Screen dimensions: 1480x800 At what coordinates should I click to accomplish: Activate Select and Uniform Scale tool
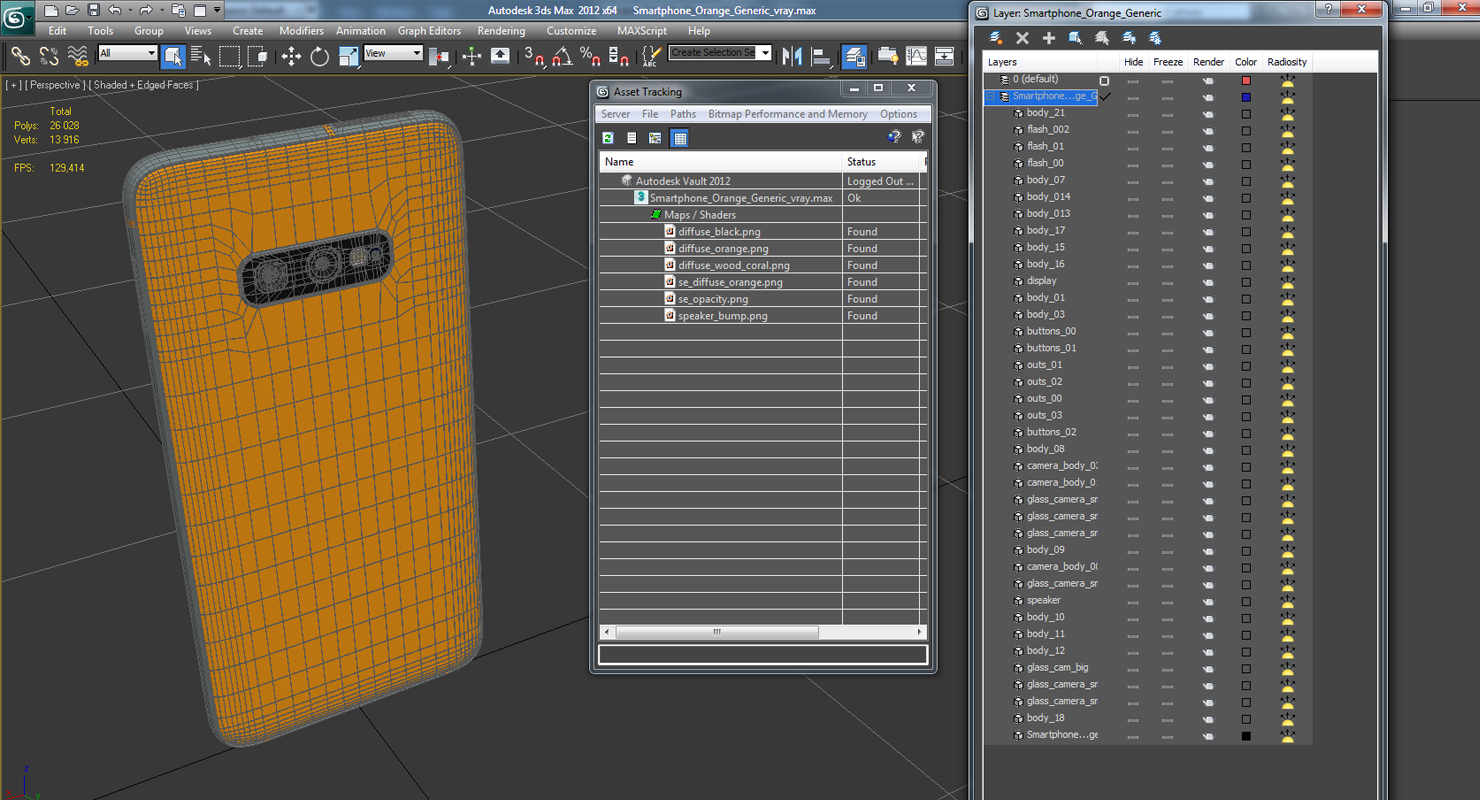[x=348, y=56]
